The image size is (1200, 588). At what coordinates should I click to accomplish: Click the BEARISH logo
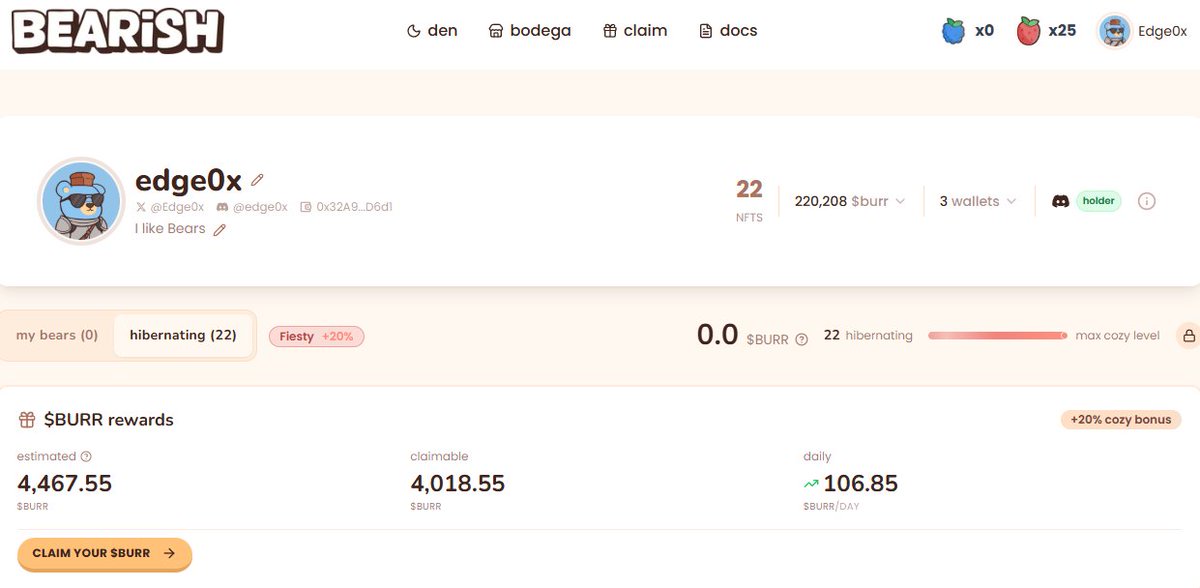pyautogui.click(x=118, y=31)
